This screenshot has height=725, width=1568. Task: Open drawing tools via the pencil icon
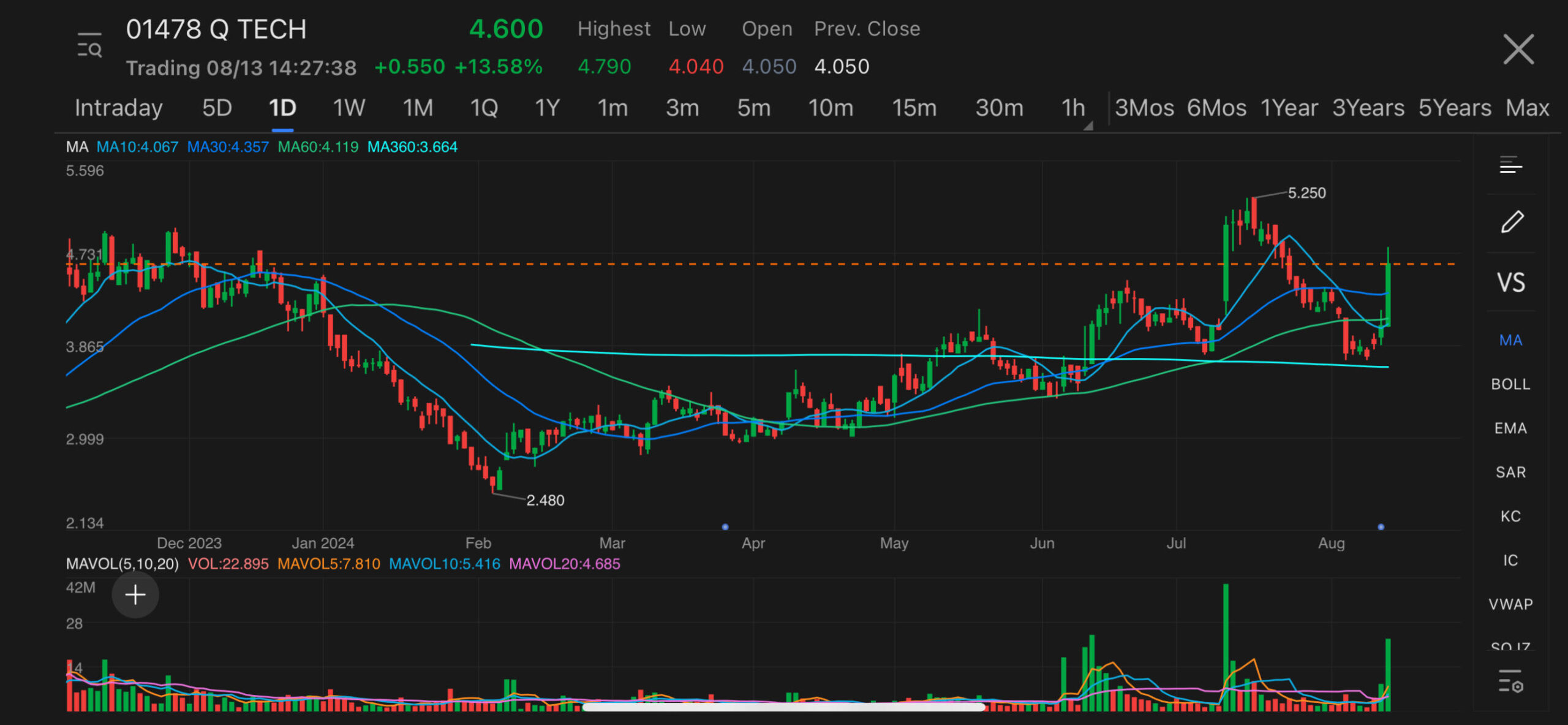click(x=1513, y=222)
